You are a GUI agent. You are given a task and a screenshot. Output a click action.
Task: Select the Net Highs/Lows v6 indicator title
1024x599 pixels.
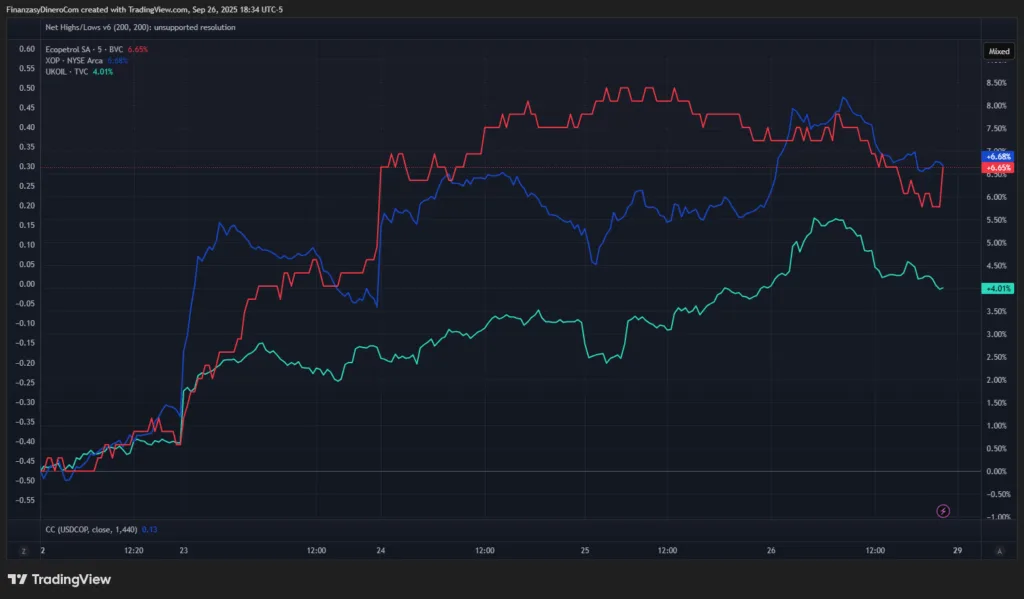(140, 28)
